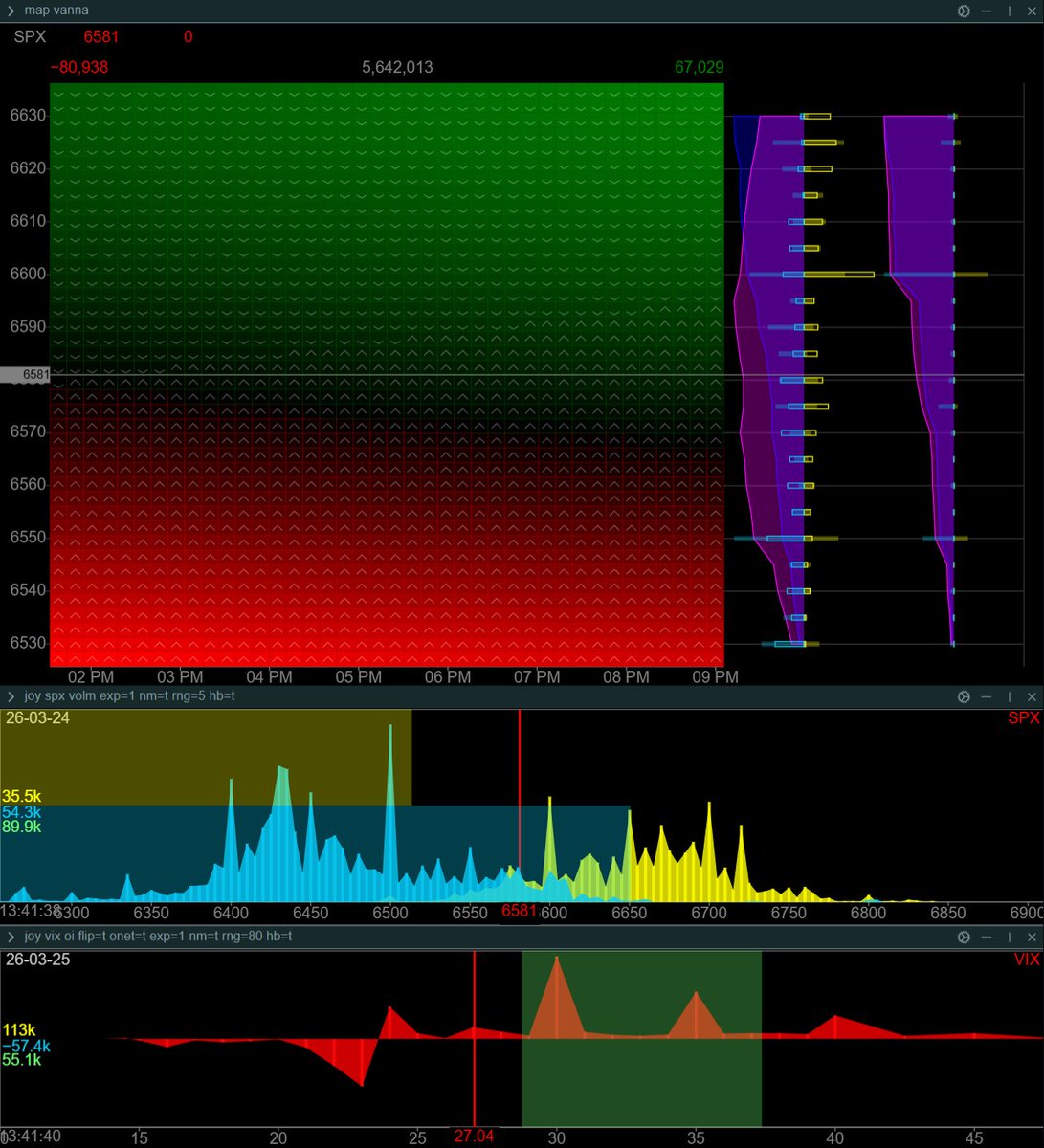Viewport: 1044px width, 1148px height.
Task: Click the red VIX label in oi panel
Action: tap(1027, 960)
